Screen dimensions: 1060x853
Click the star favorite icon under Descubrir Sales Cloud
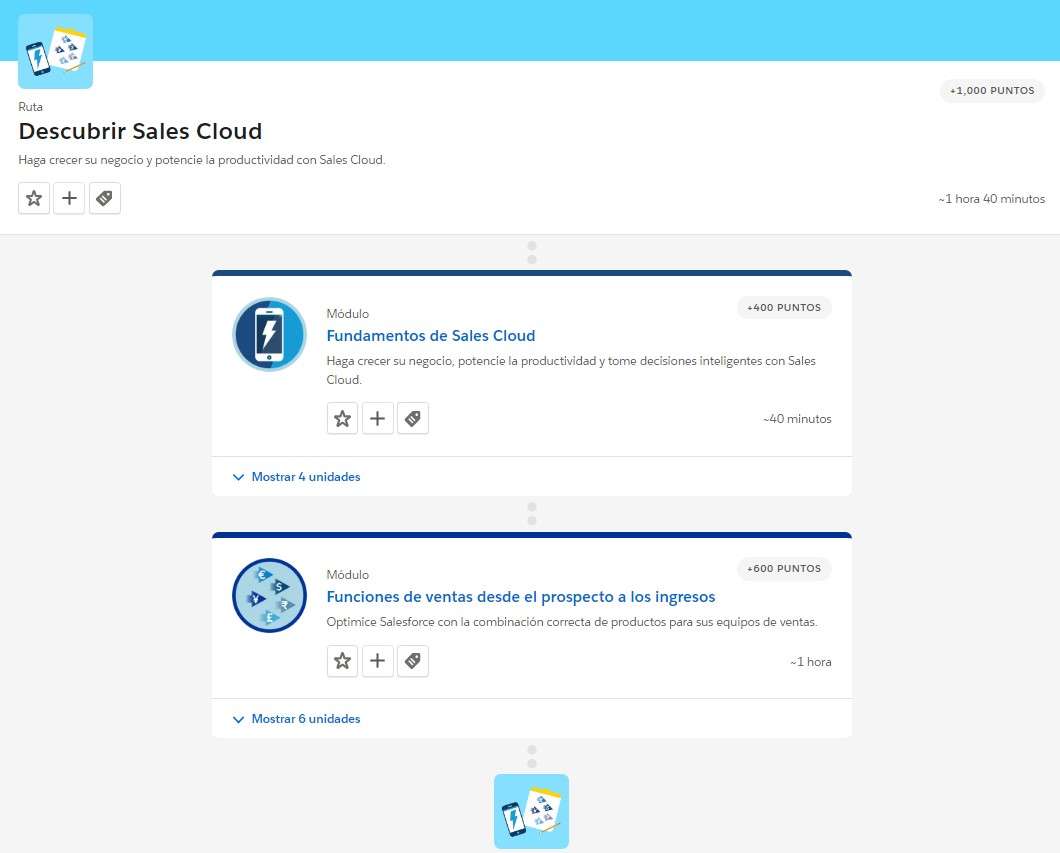[34, 198]
